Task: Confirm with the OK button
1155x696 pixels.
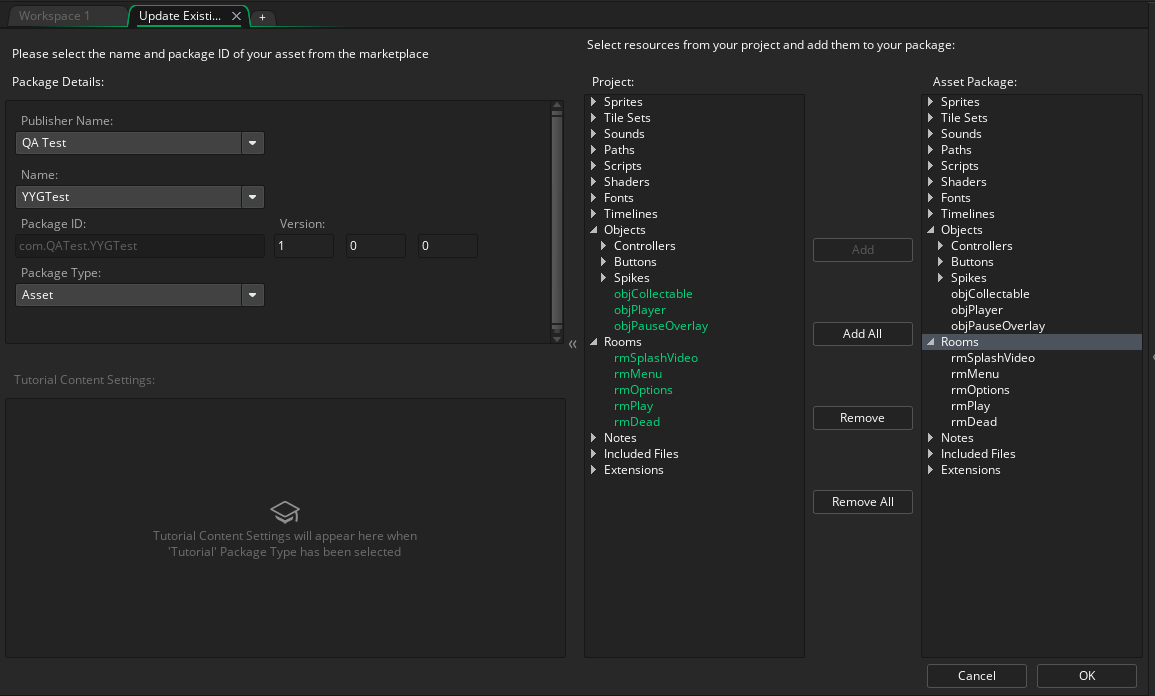Action: pos(1087,675)
